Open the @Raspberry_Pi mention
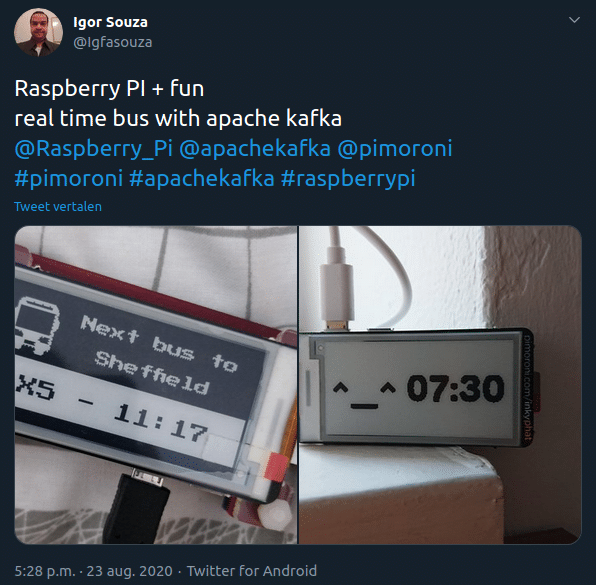The width and height of the screenshot is (596, 585). tap(94, 148)
